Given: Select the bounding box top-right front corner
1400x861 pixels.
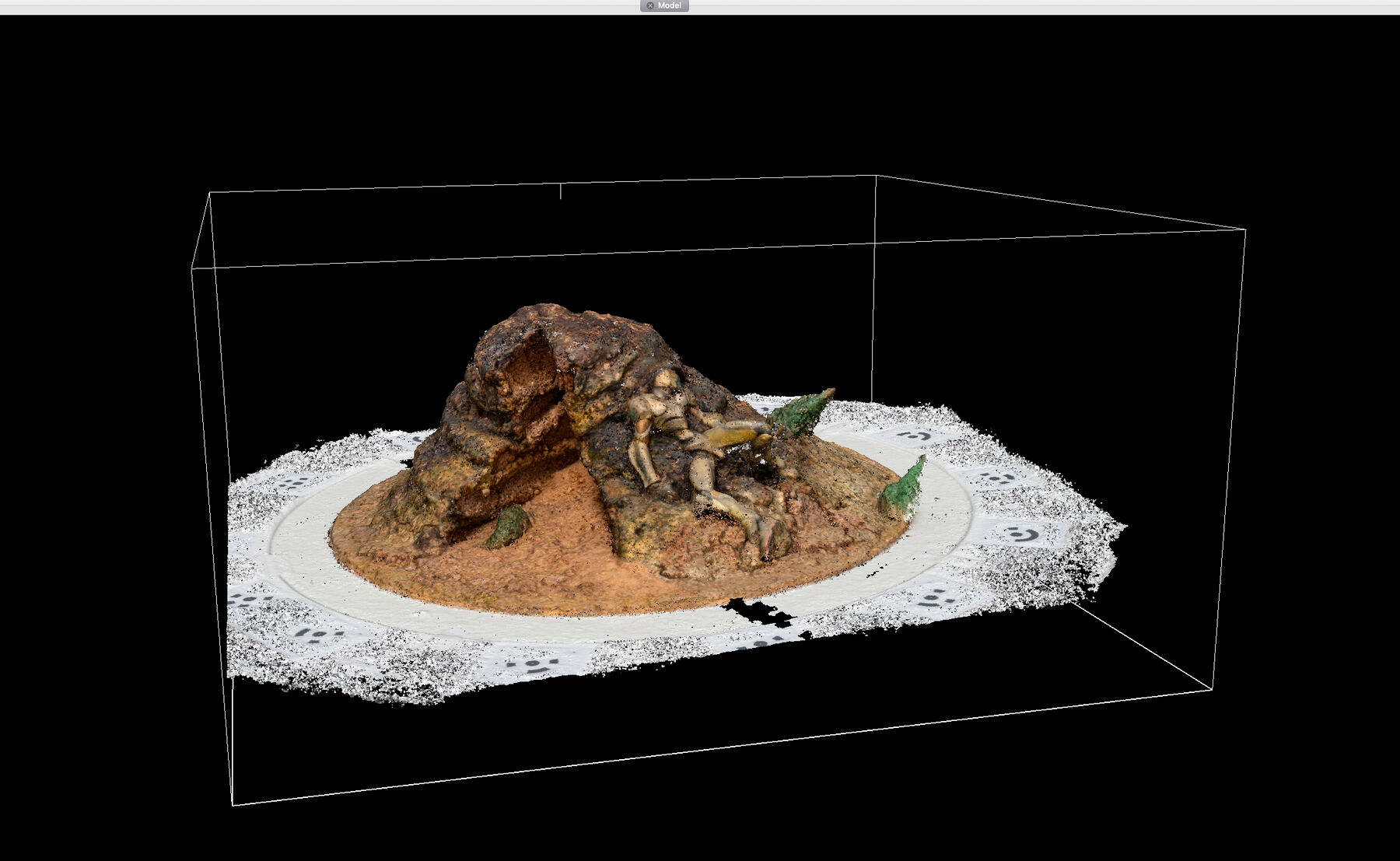Looking at the screenshot, I should point(1245,229).
